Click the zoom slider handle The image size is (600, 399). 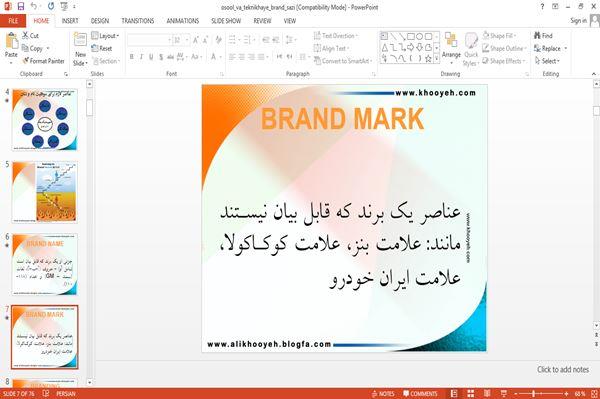tap(533, 393)
